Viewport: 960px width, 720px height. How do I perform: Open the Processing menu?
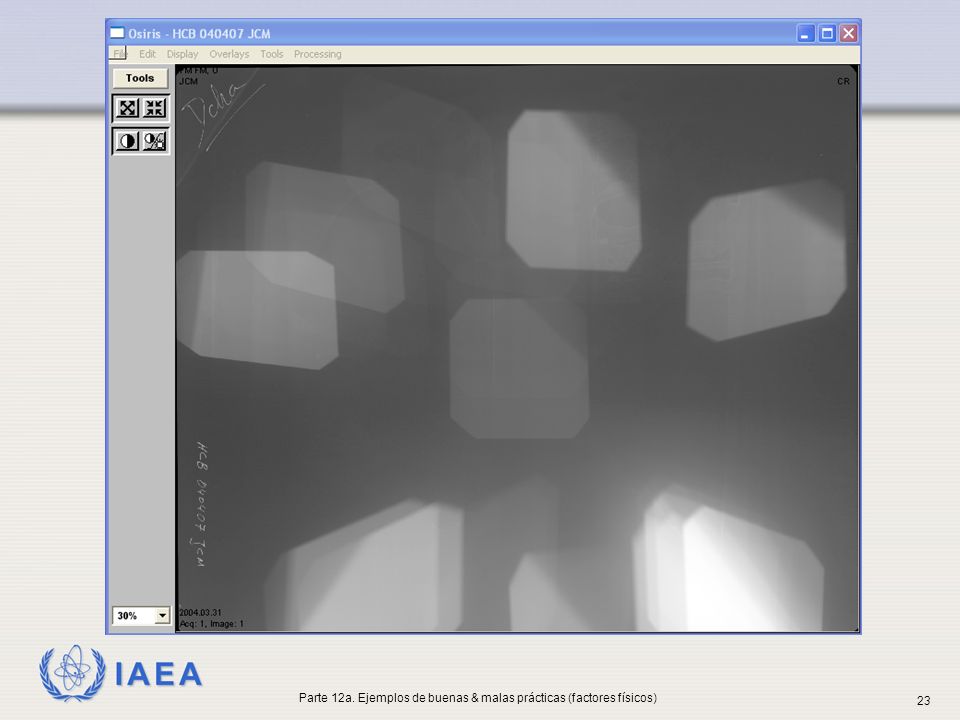point(318,54)
